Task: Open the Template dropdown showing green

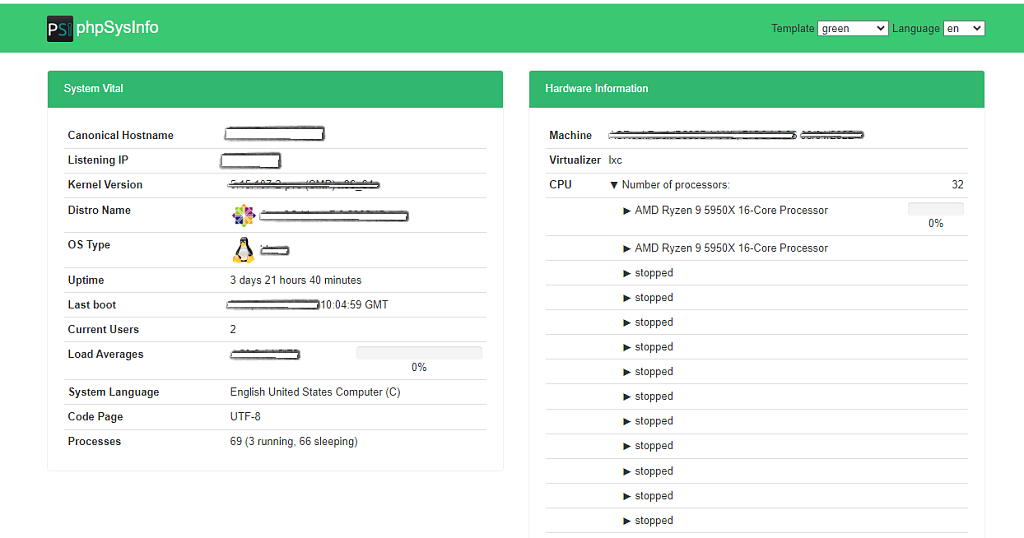Action: [x=852, y=29]
